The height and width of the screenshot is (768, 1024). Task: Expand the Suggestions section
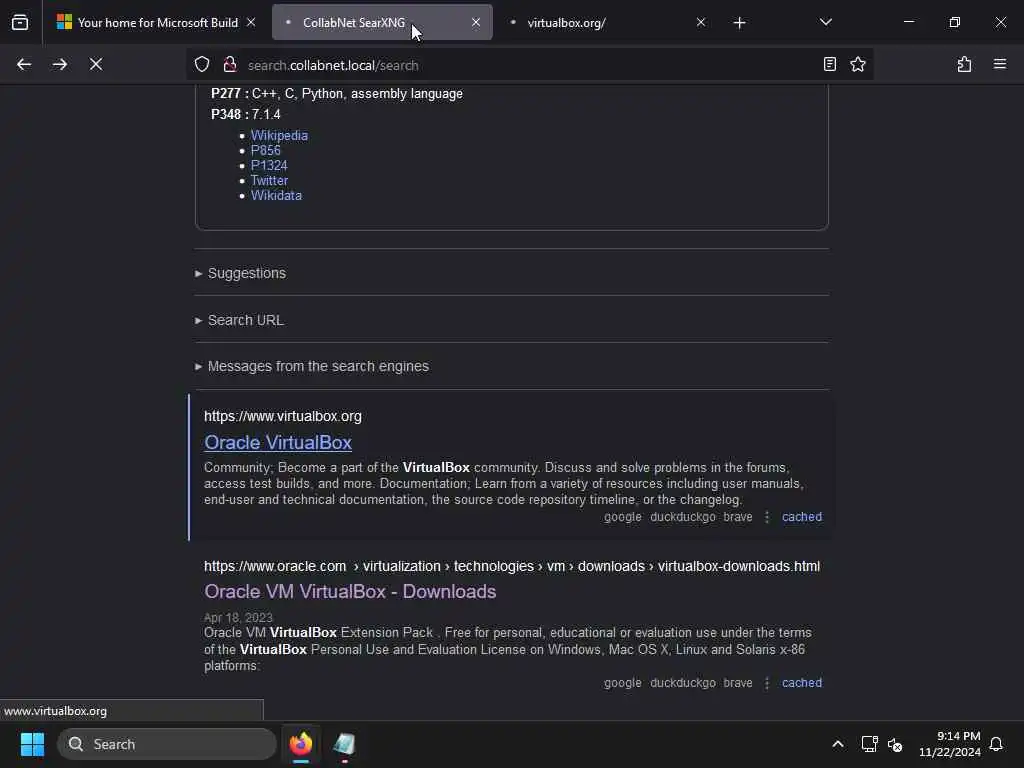tap(240, 273)
